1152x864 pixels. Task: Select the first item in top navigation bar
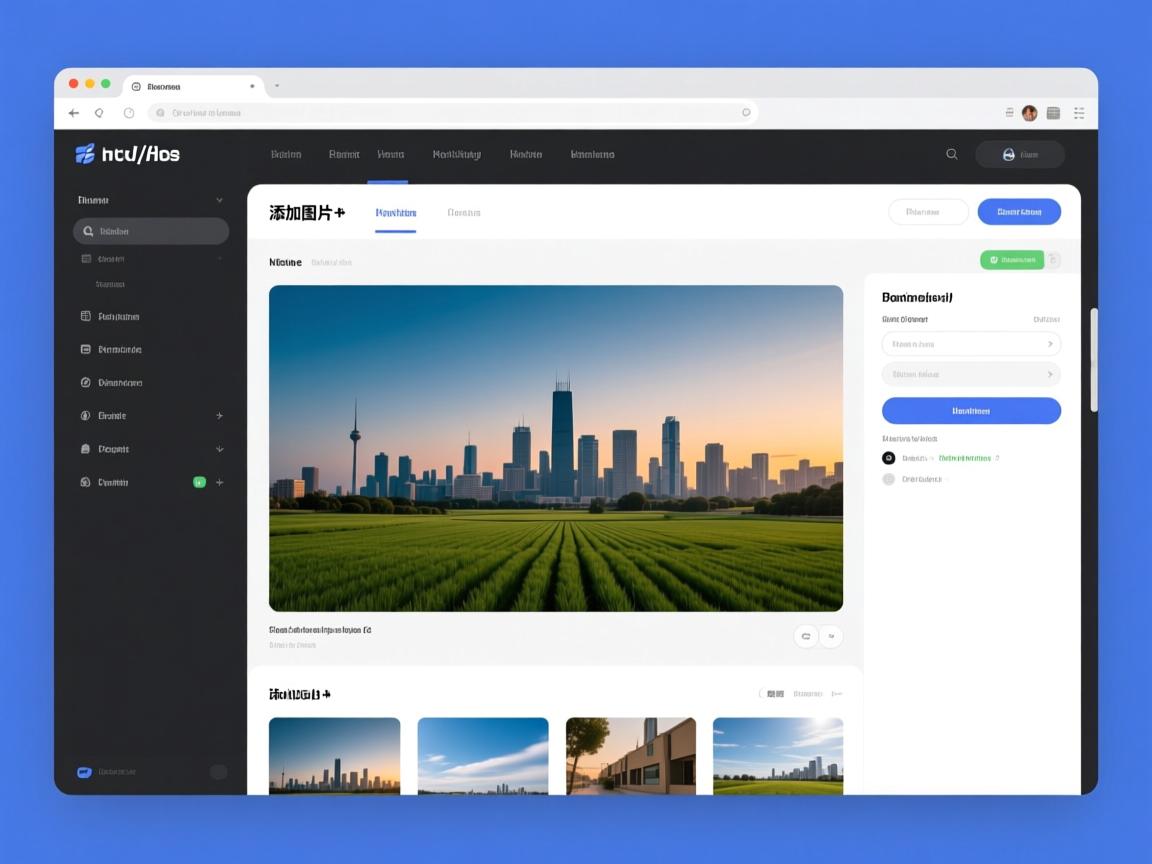[x=286, y=154]
